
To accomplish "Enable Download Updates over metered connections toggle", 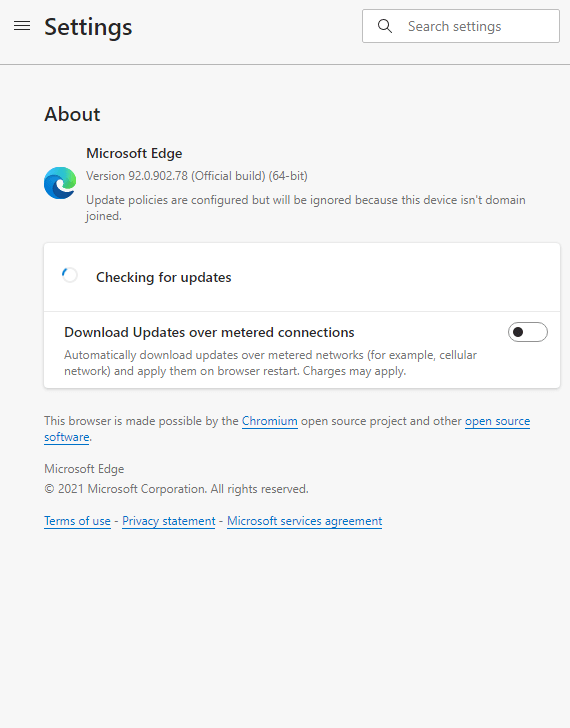I will click(527, 332).
